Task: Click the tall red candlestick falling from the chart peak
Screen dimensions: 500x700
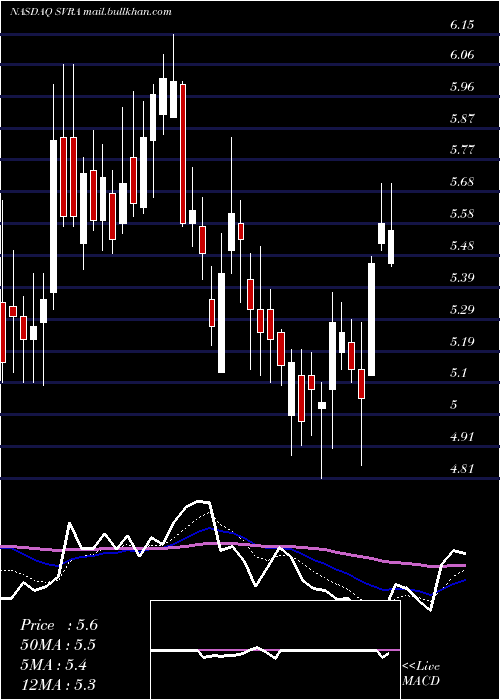Action: pyautogui.click(x=183, y=154)
